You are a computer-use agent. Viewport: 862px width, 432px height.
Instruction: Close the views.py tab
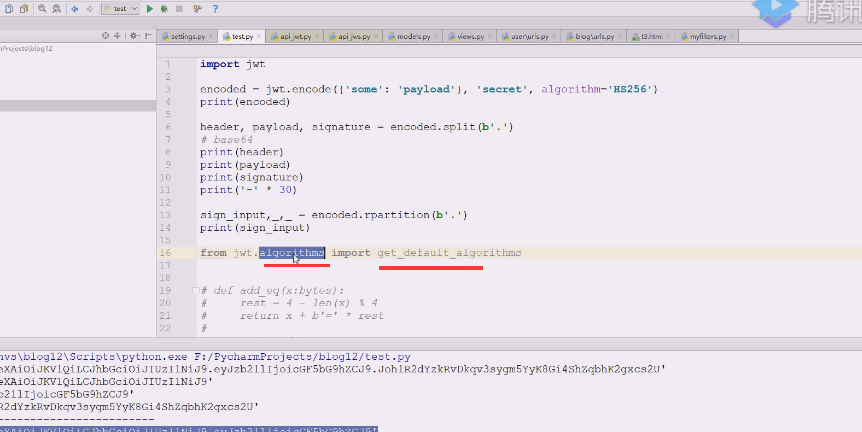pos(490,36)
